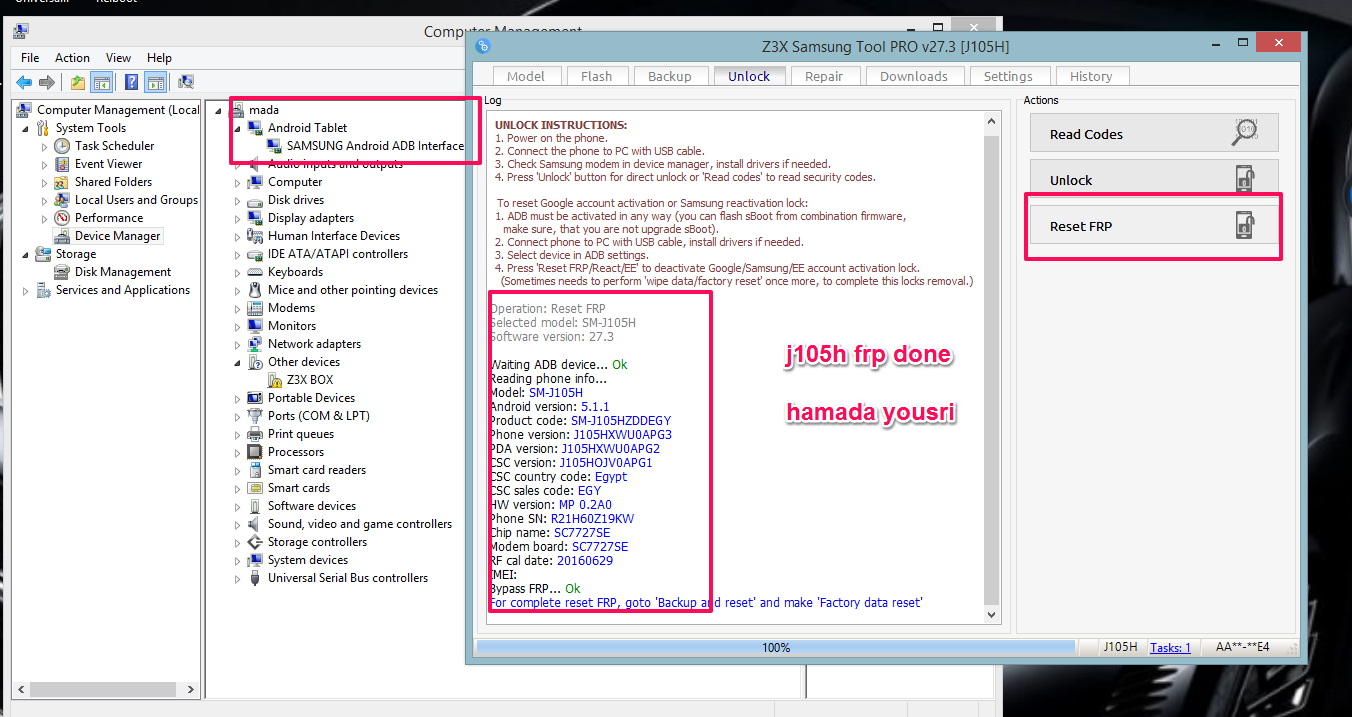Click the 100% progress bar
The image size is (1352, 717).
point(776,648)
